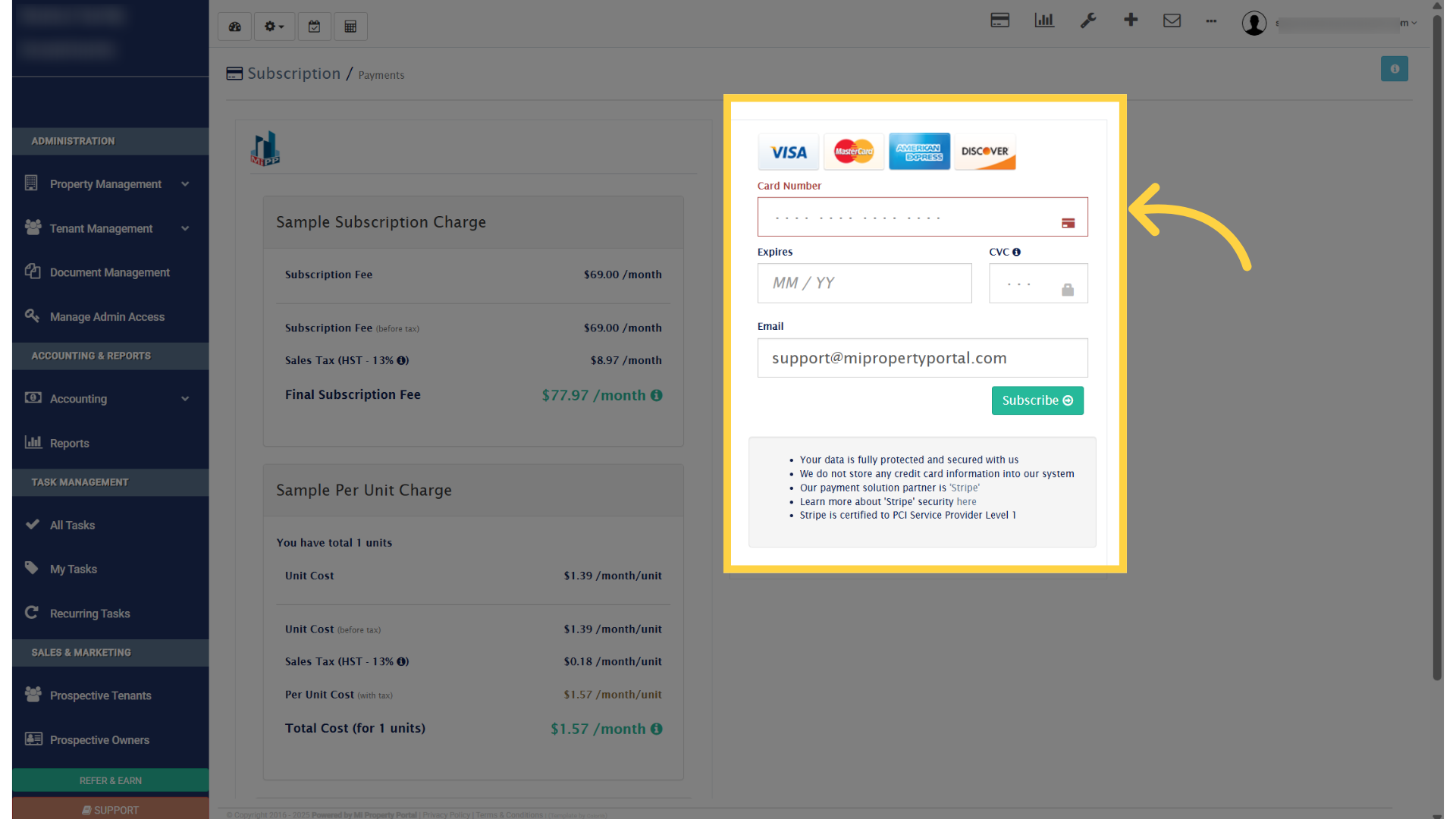Open messages using the envelope icon

pyautogui.click(x=1172, y=20)
